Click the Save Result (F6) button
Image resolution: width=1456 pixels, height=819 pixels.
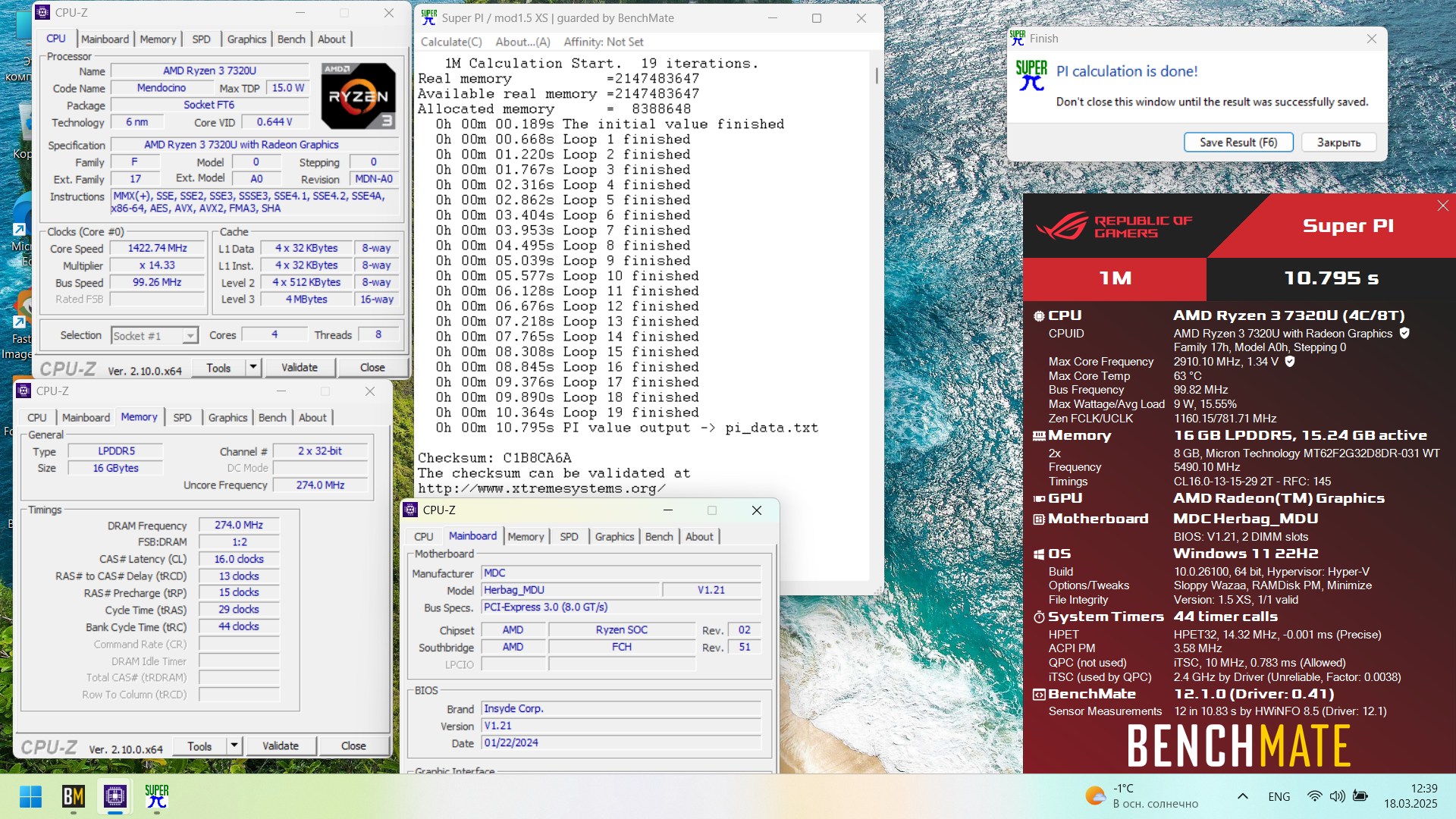pyautogui.click(x=1238, y=142)
